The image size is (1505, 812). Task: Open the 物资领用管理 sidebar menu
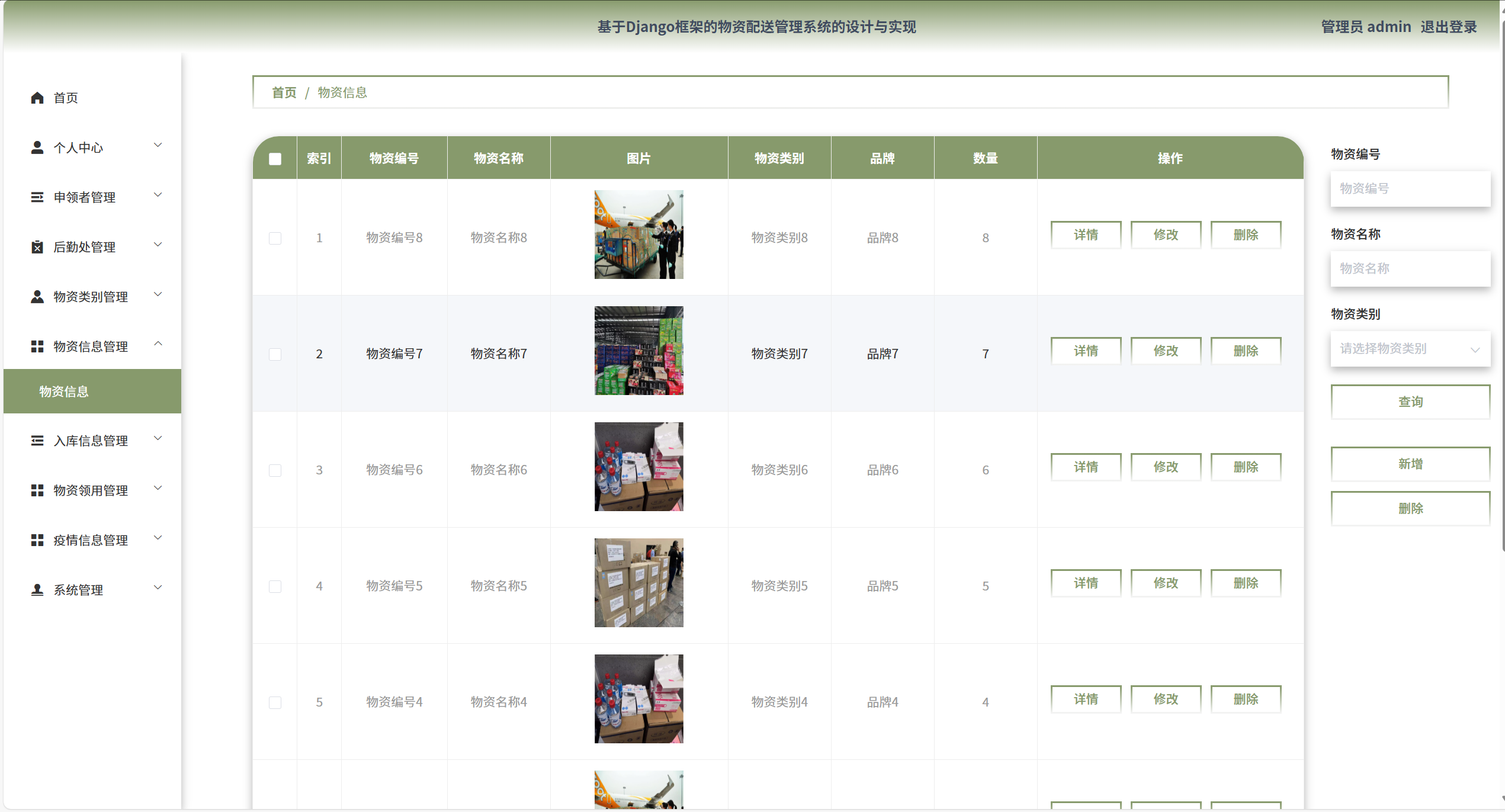coord(91,490)
